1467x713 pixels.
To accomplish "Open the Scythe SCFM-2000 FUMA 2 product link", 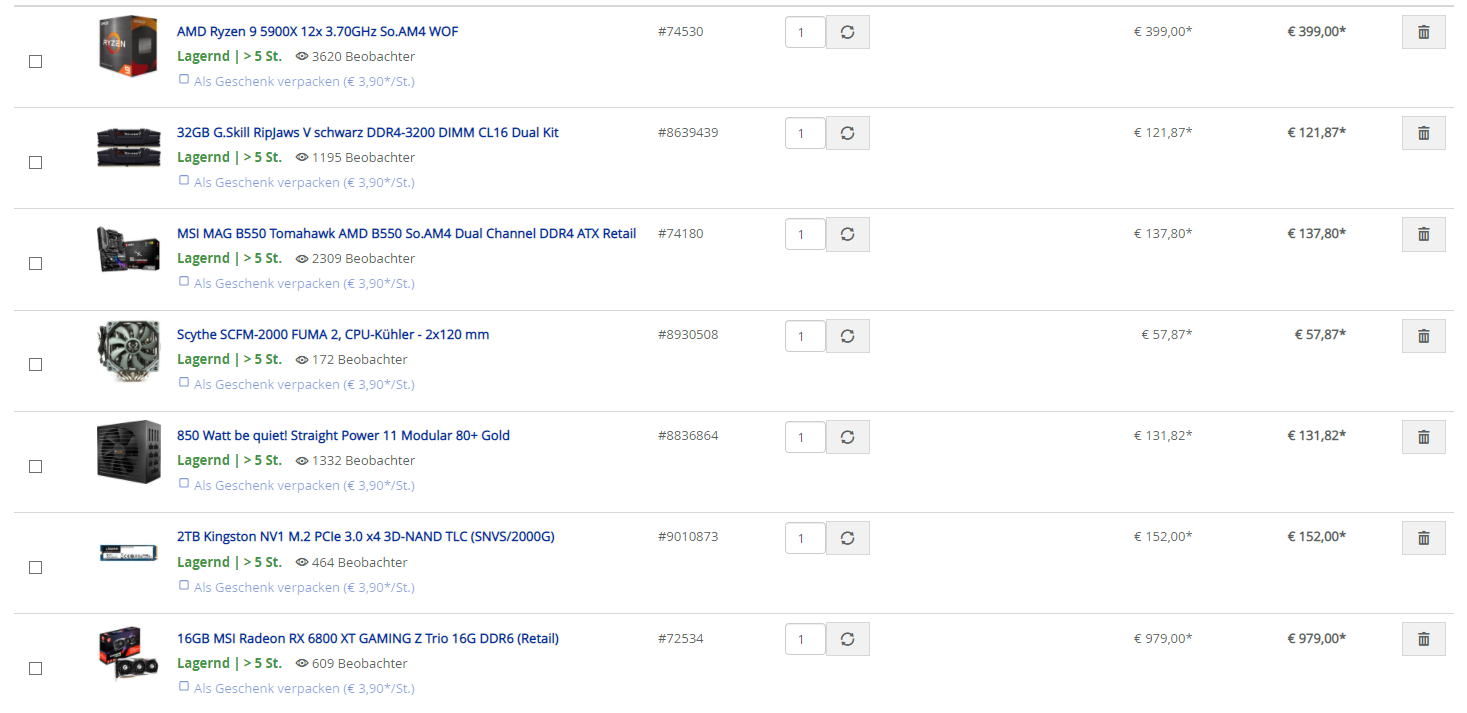I will [333, 335].
